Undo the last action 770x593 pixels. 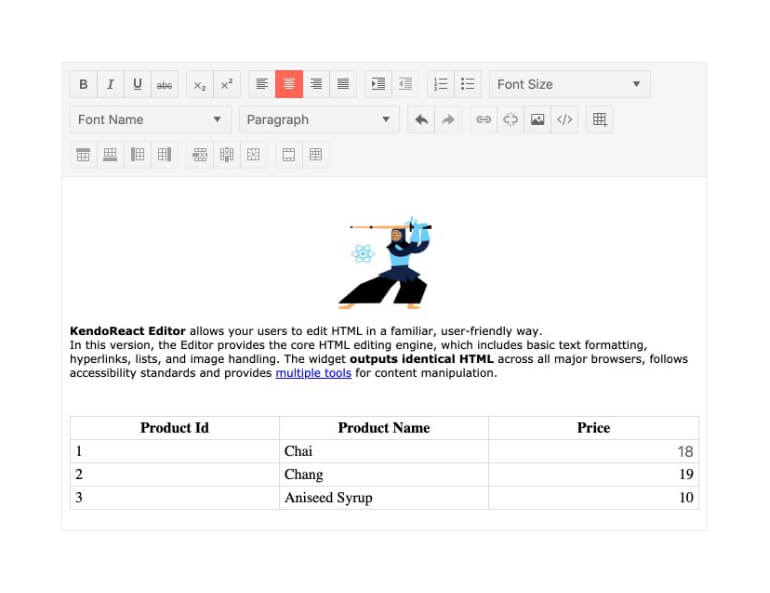point(421,120)
